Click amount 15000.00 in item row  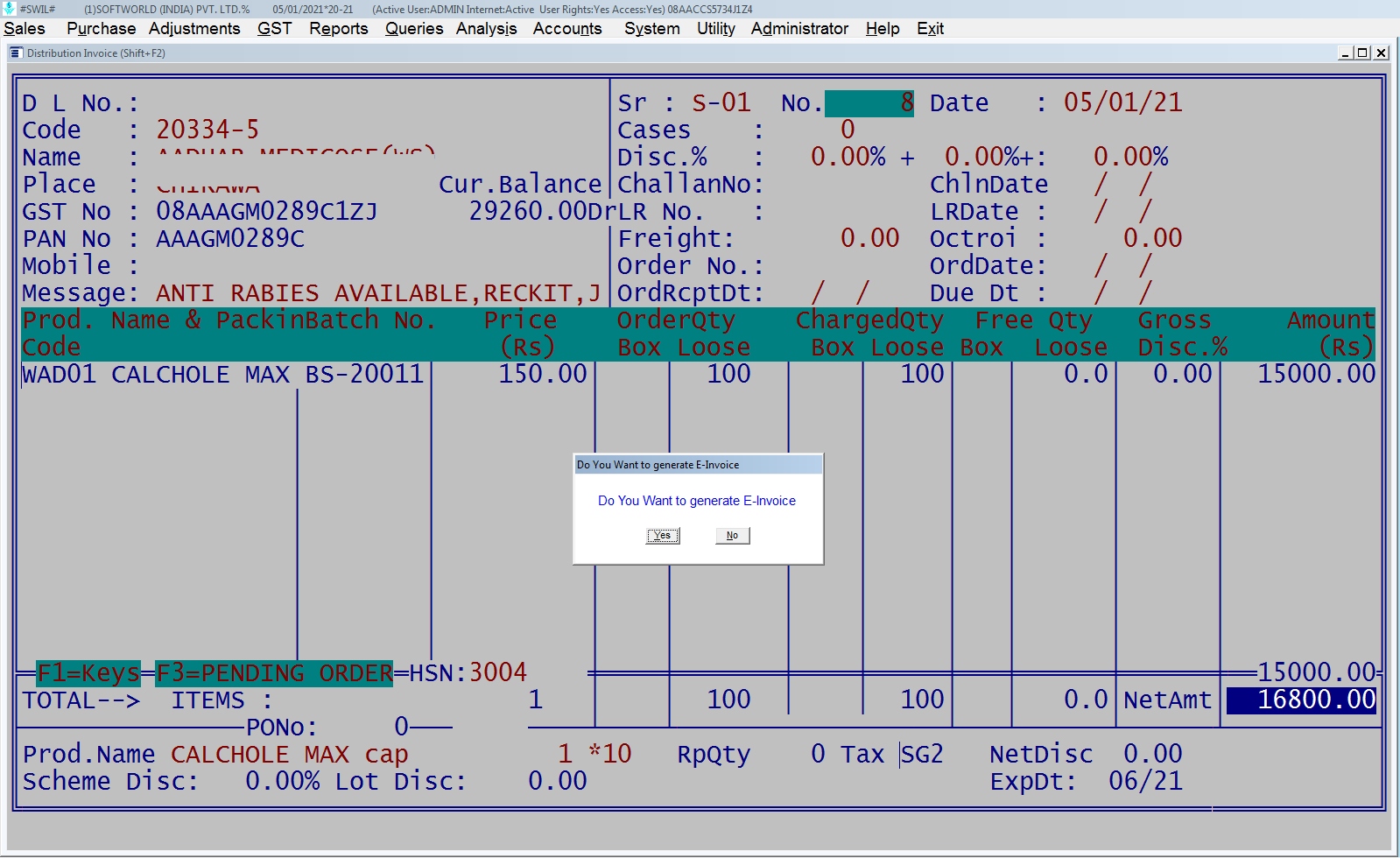1317,375
